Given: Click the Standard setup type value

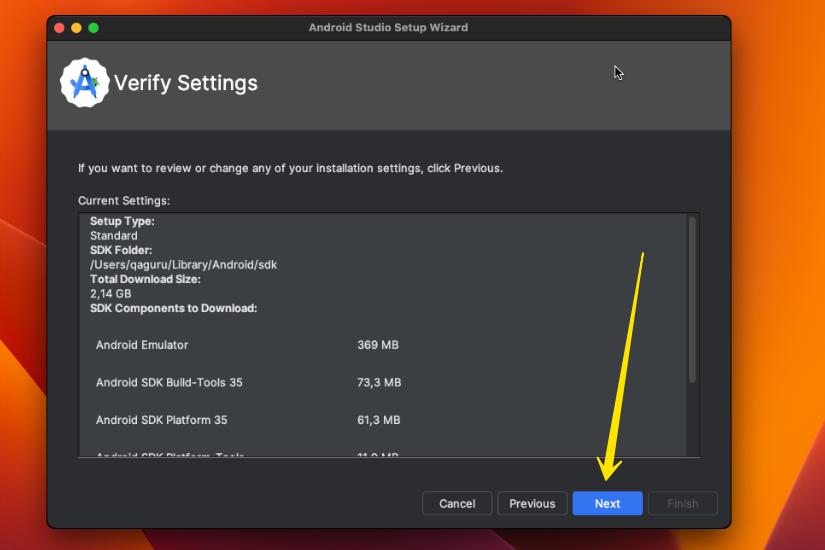Looking at the screenshot, I should point(114,236).
